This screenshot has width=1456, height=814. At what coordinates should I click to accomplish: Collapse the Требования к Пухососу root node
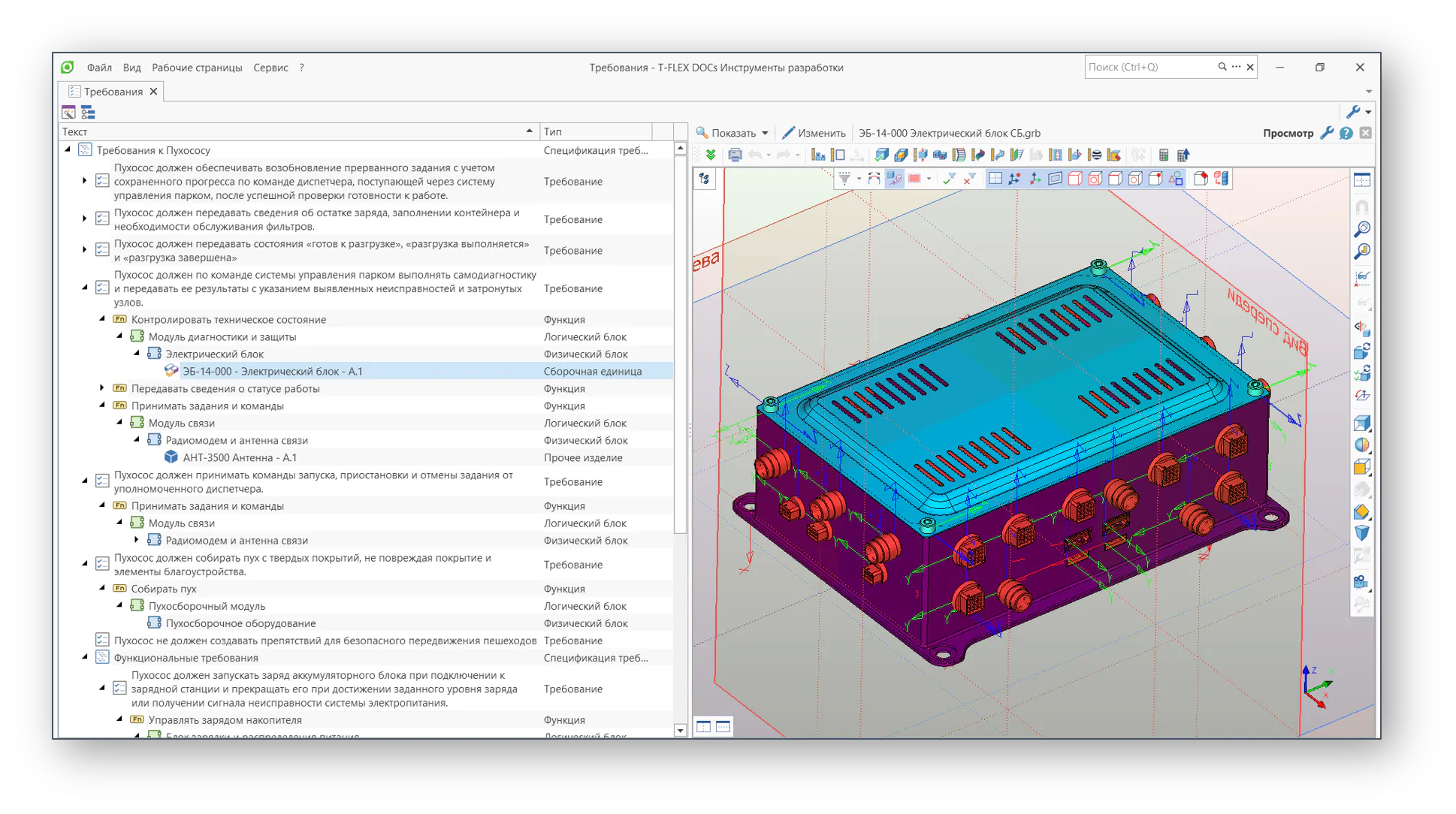pyautogui.click(x=68, y=150)
